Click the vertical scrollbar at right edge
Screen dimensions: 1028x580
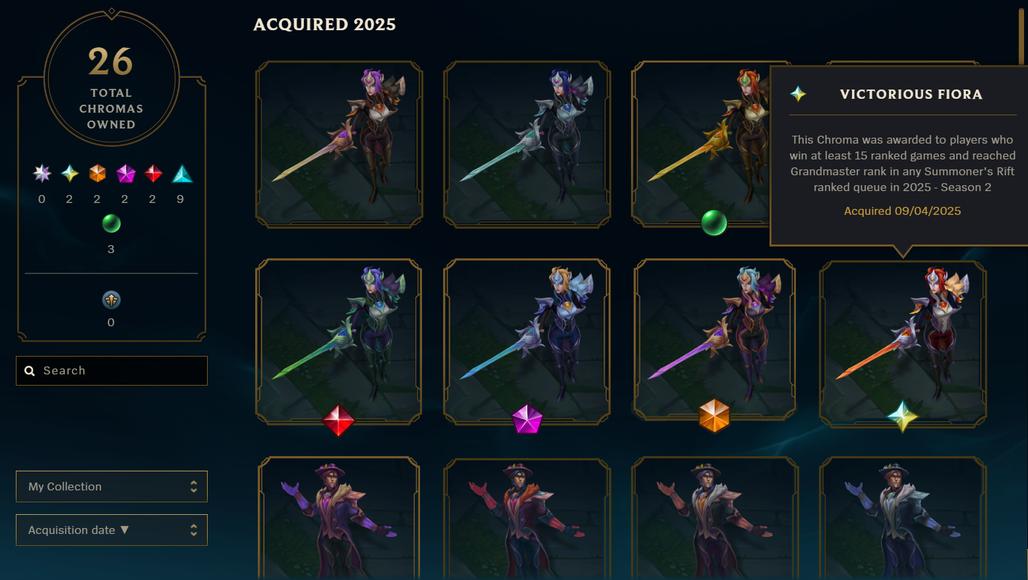[1021, 36]
